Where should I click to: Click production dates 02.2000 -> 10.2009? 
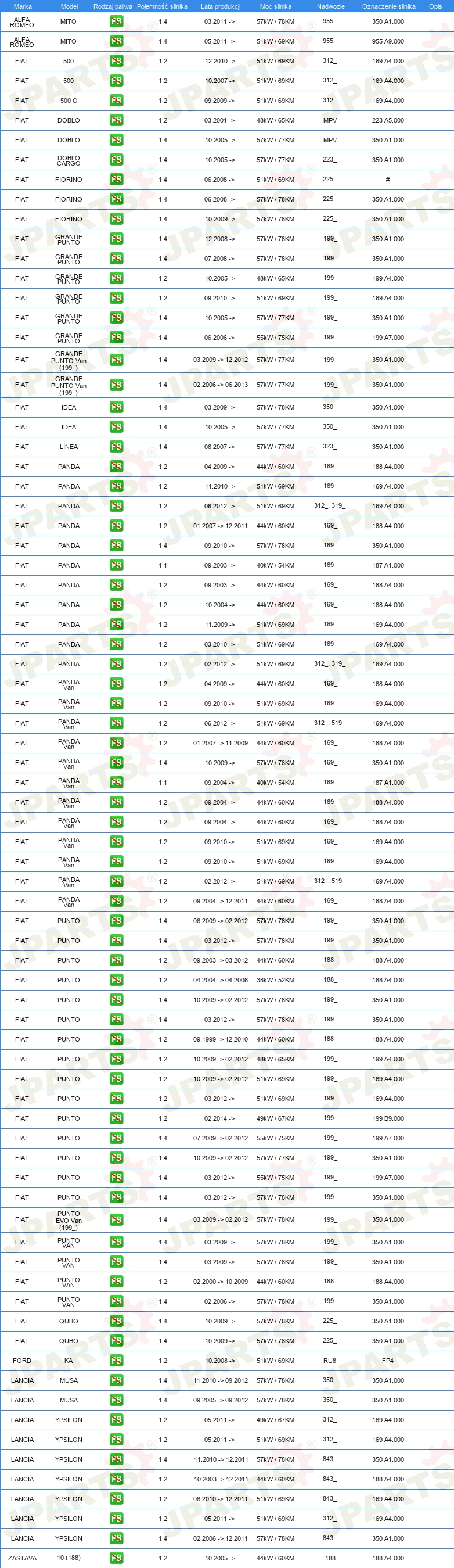point(220,1282)
